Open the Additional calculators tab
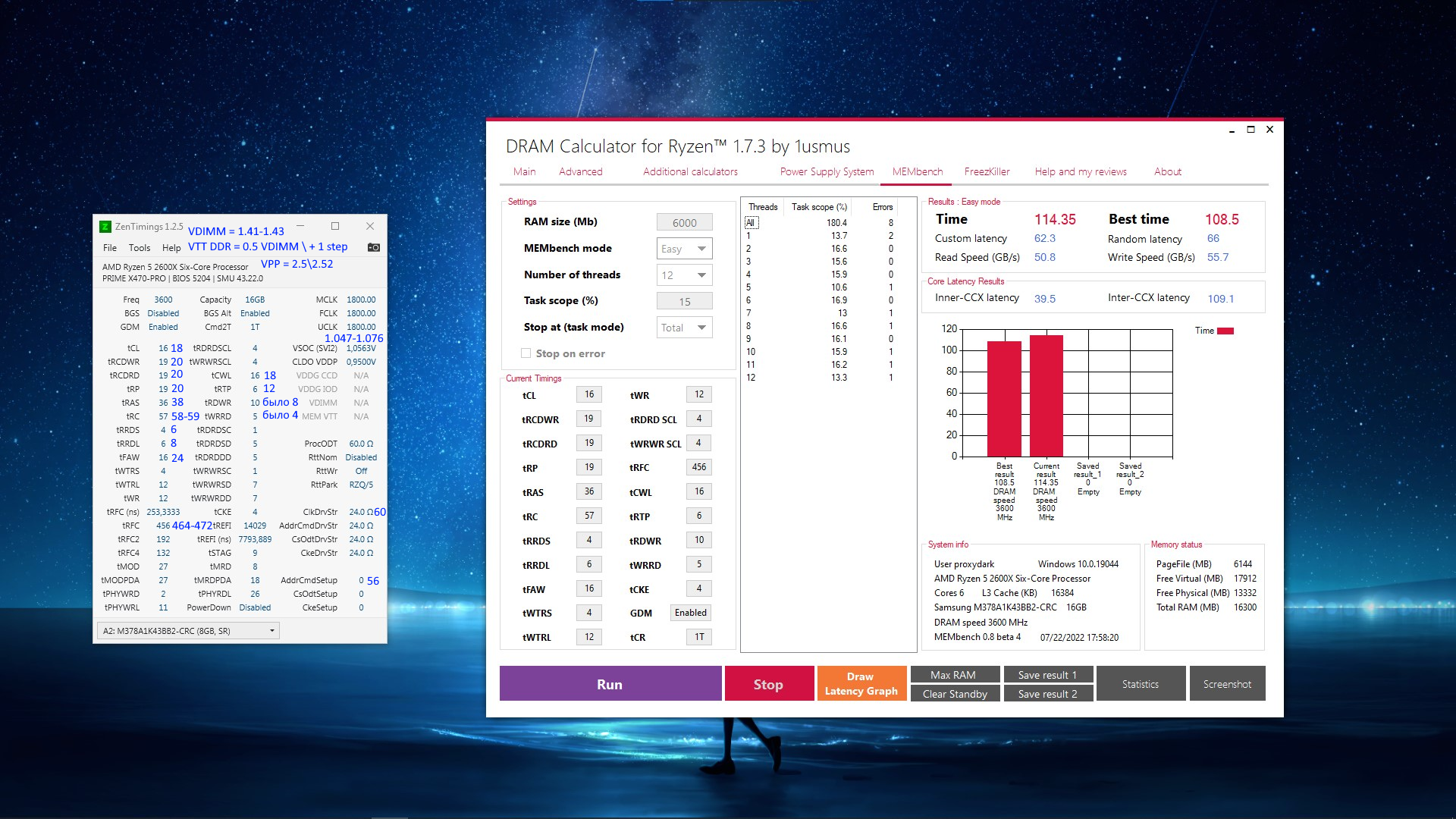This screenshot has width=1456, height=819. point(690,171)
